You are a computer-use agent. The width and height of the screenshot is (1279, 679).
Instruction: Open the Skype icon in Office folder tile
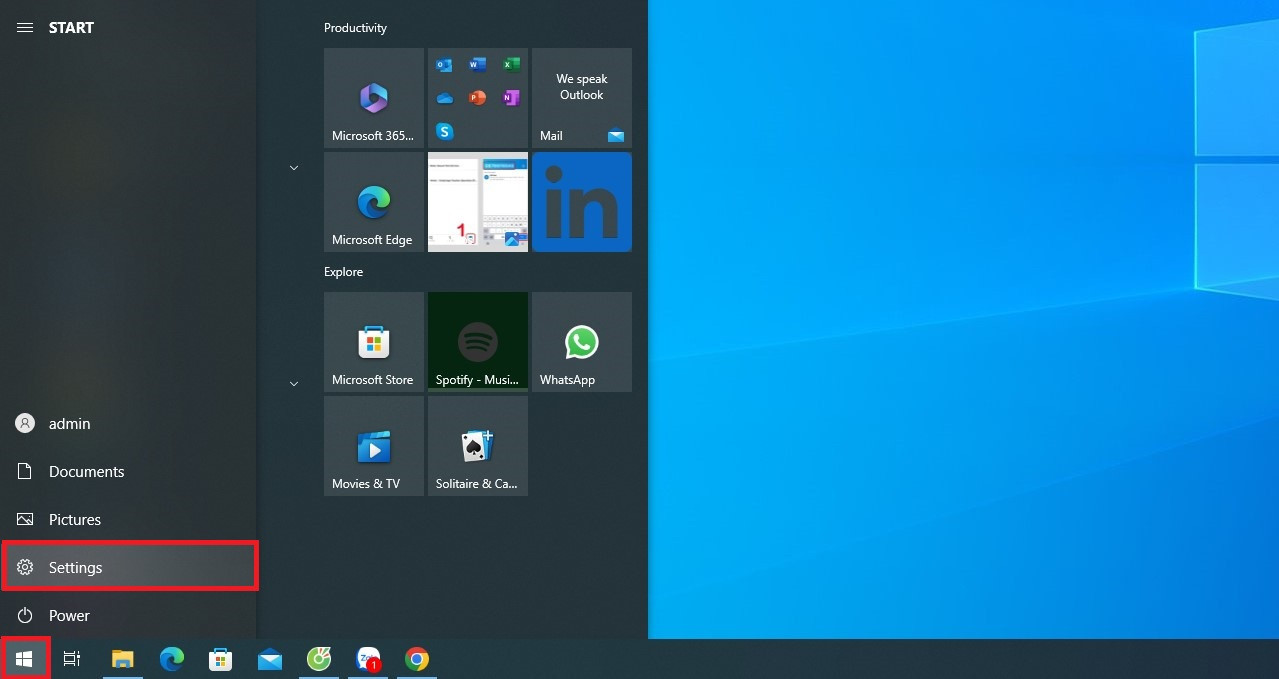pyautogui.click(x=445, y=131)
